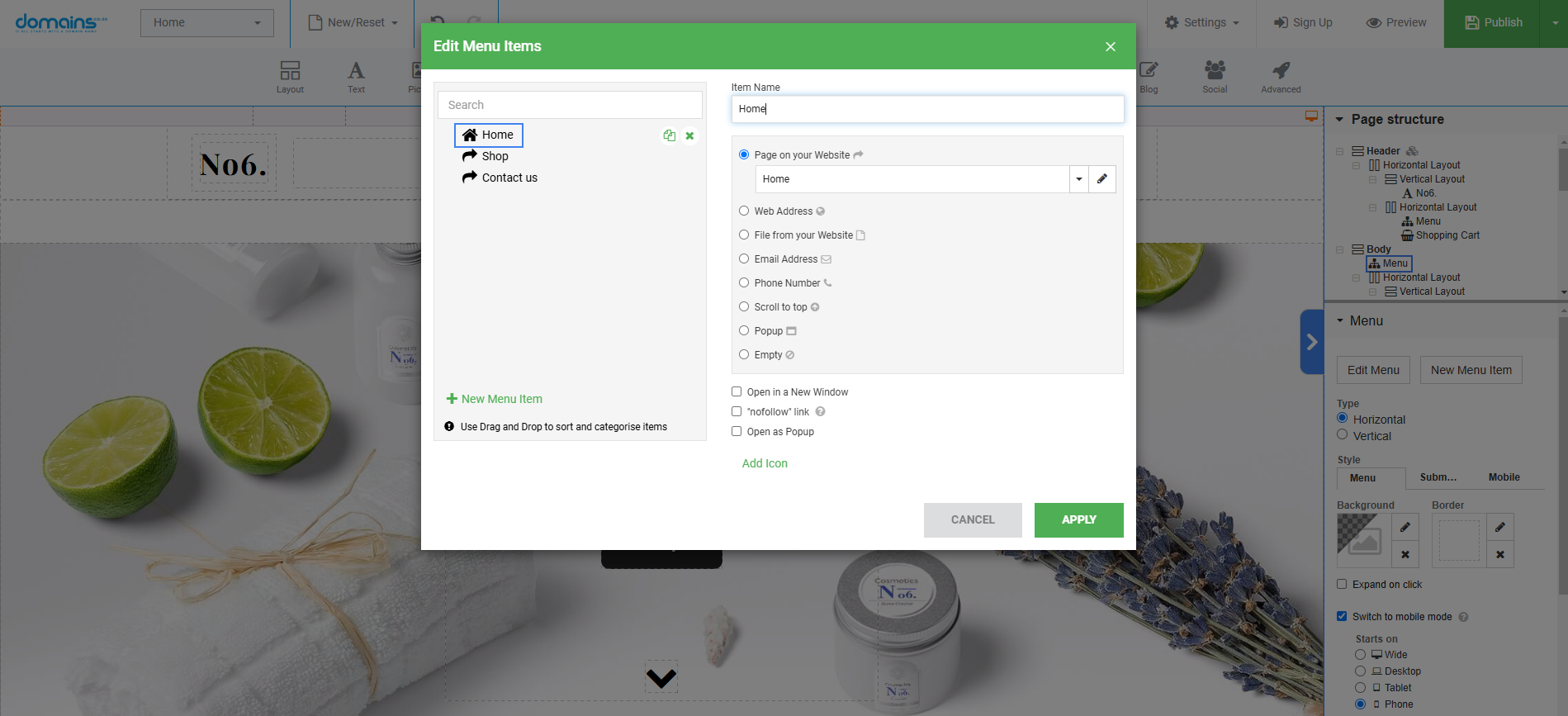Switch to the Mobile style tab
The image size is (1568, 716).
(x=1504, y=477)
